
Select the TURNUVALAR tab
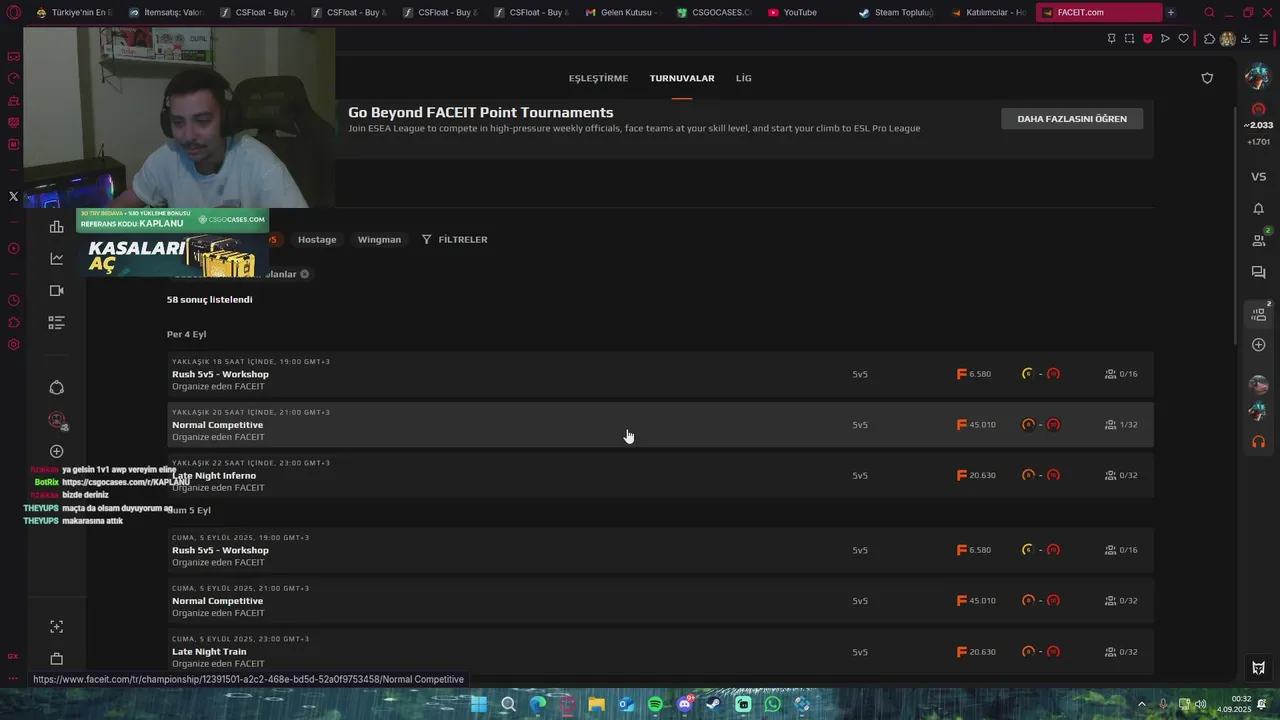point(682,78)
